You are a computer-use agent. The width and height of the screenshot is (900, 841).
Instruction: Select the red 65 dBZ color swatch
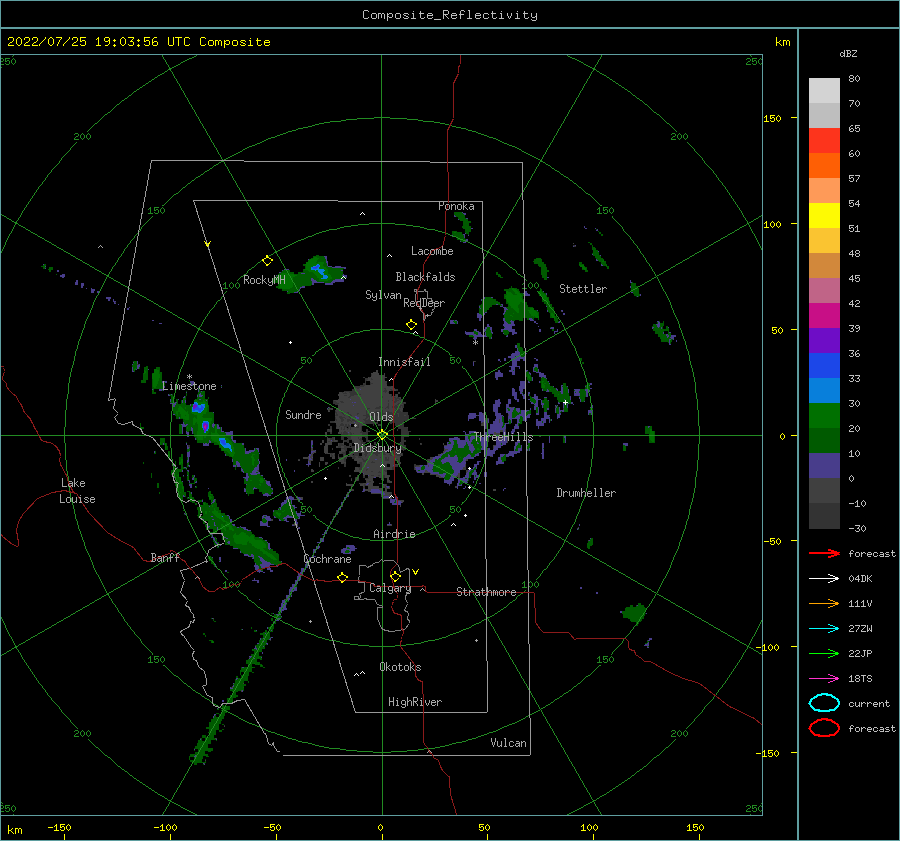[x=824, y=141]
